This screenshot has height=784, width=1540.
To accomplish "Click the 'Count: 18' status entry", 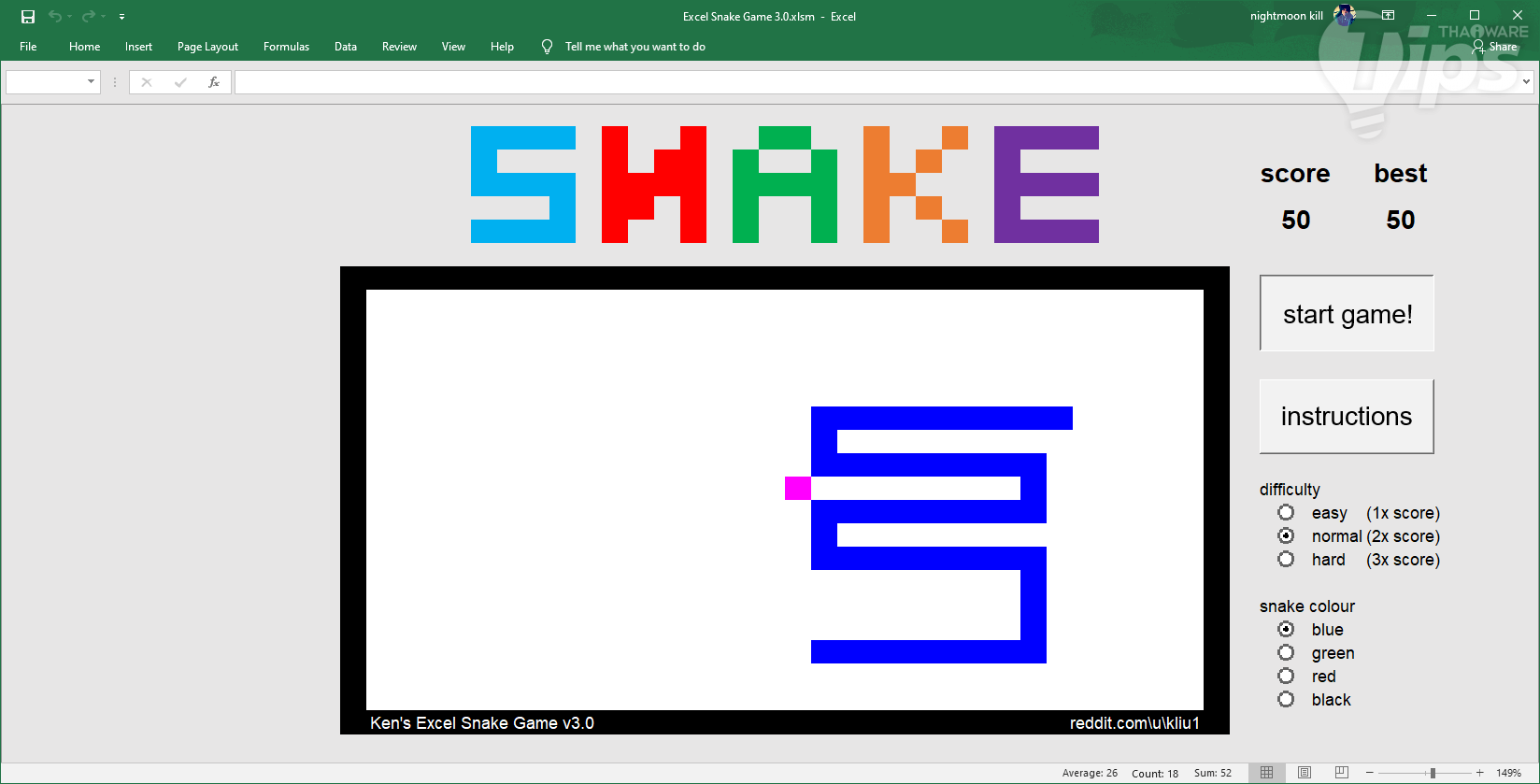I will point(1155,773).
